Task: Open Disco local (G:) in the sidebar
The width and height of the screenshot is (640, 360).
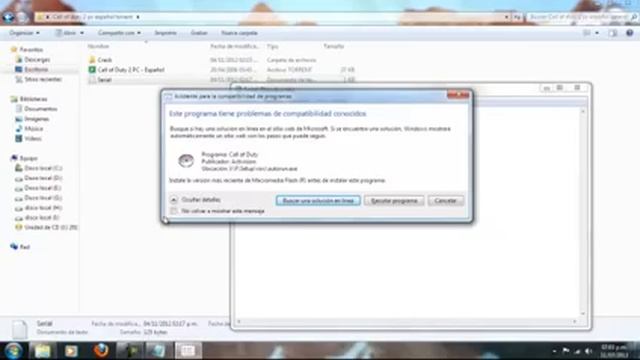Action: click(43, 198)
